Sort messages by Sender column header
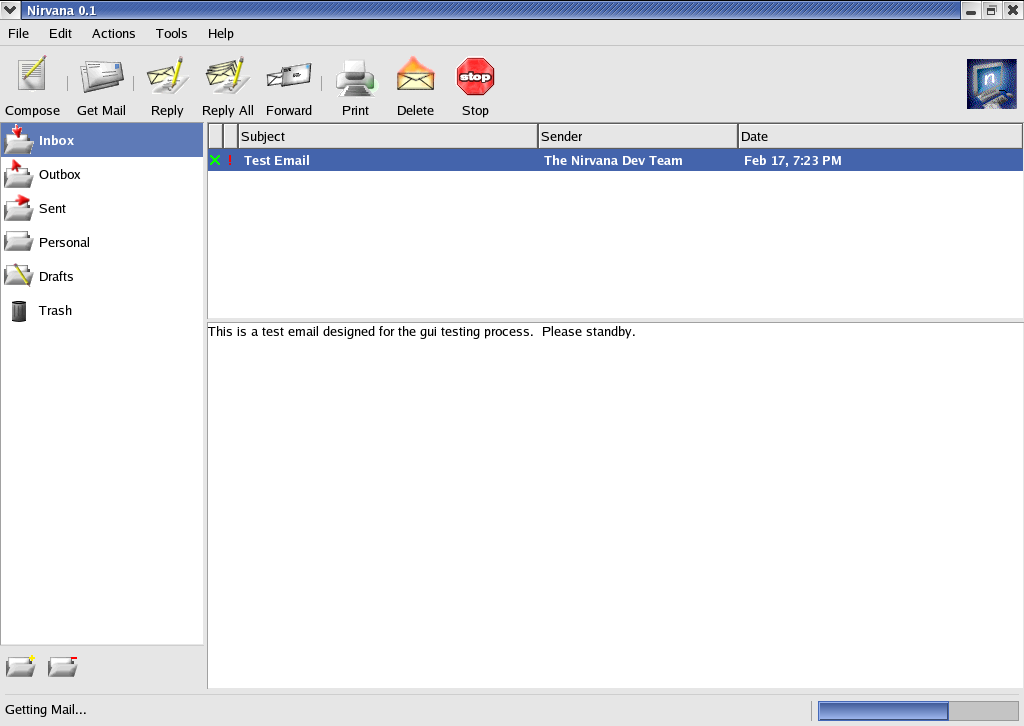 (637, 136)
